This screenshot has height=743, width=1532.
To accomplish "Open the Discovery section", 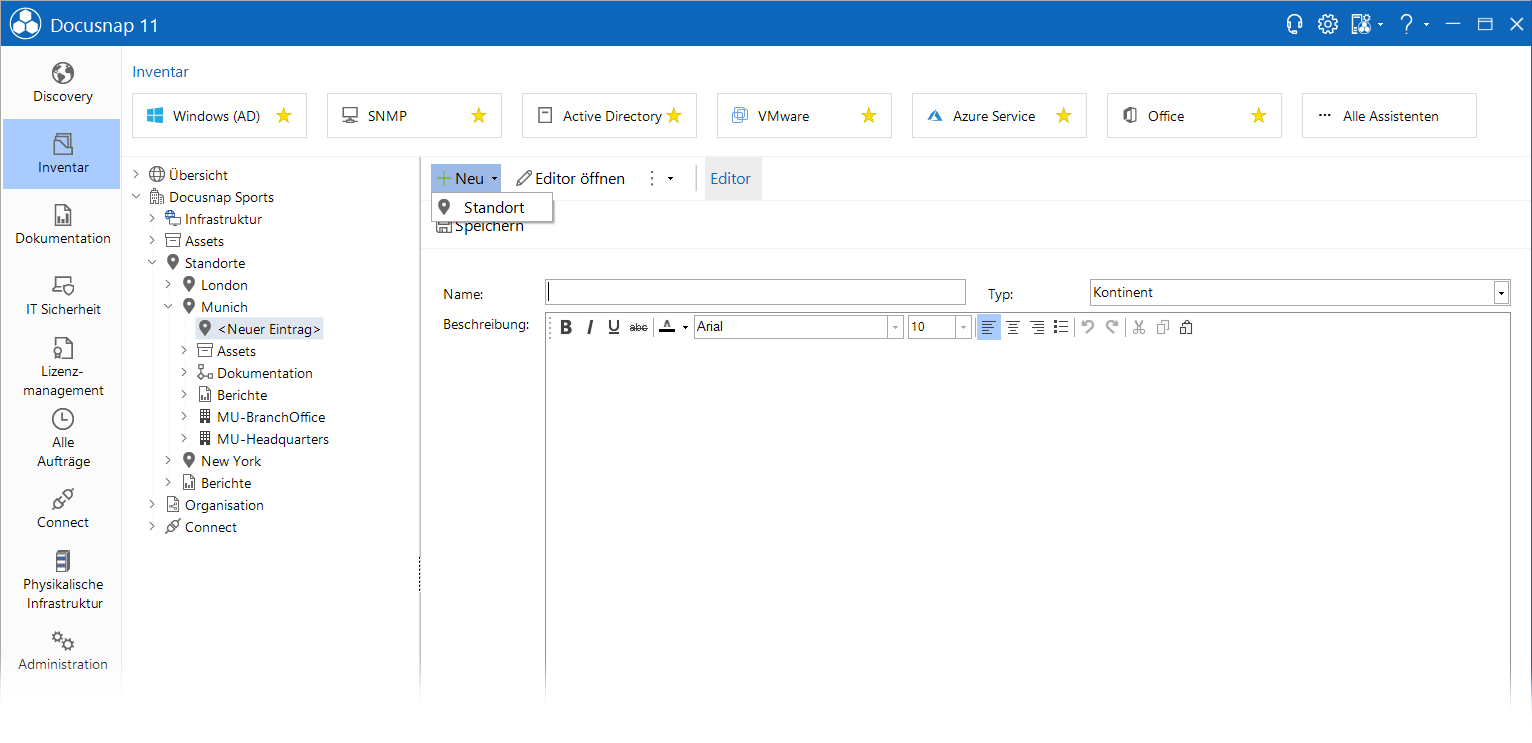I will pyautogui.click(x=62, y=84).
